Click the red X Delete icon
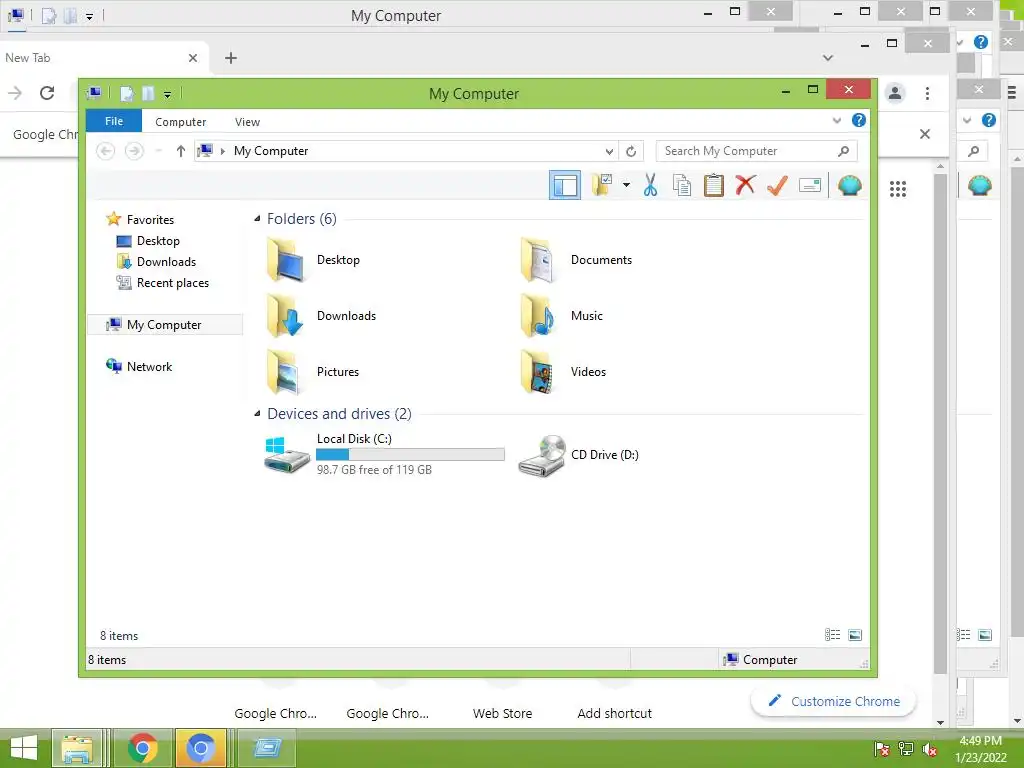Image resolution: width=1024 pixels, height=768 pixels. click(745, 185)
